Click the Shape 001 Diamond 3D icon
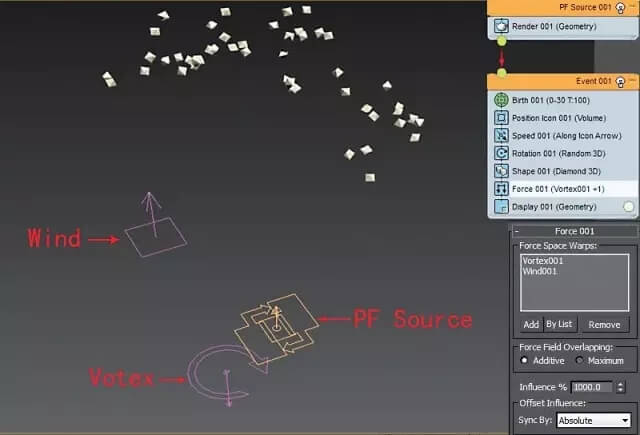 (502, 171)
